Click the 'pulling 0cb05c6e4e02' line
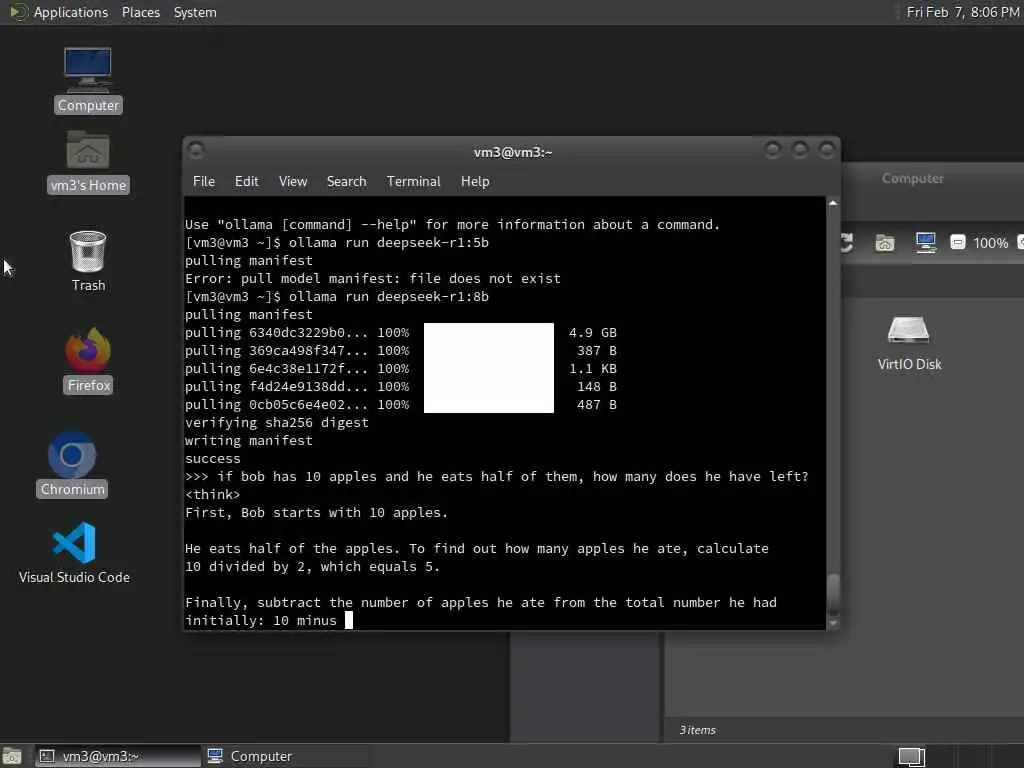The width and height of the screenshot is (1024, 768). [297, 404]
